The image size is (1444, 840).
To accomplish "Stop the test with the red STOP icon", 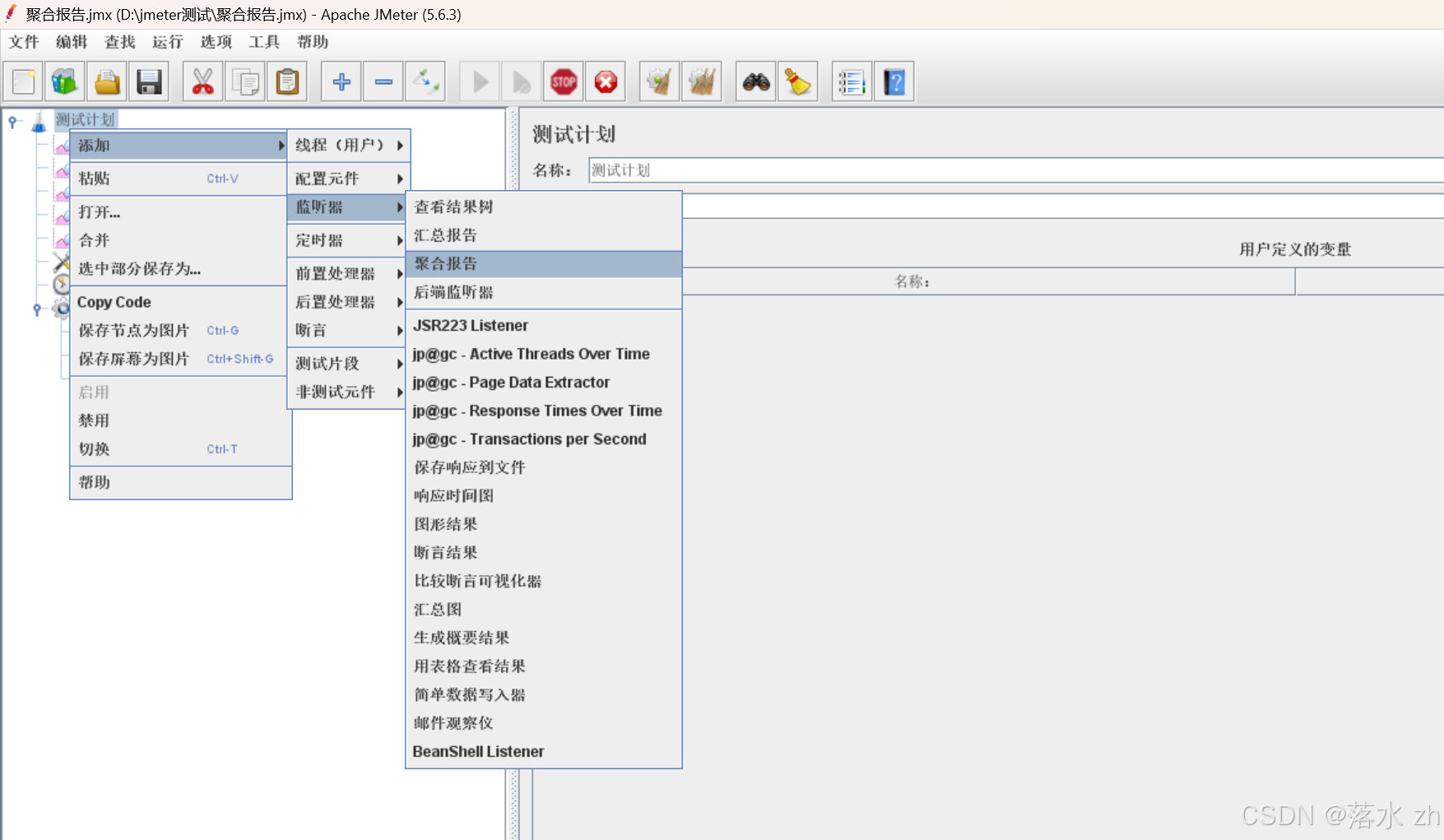I will pos(564,81).
